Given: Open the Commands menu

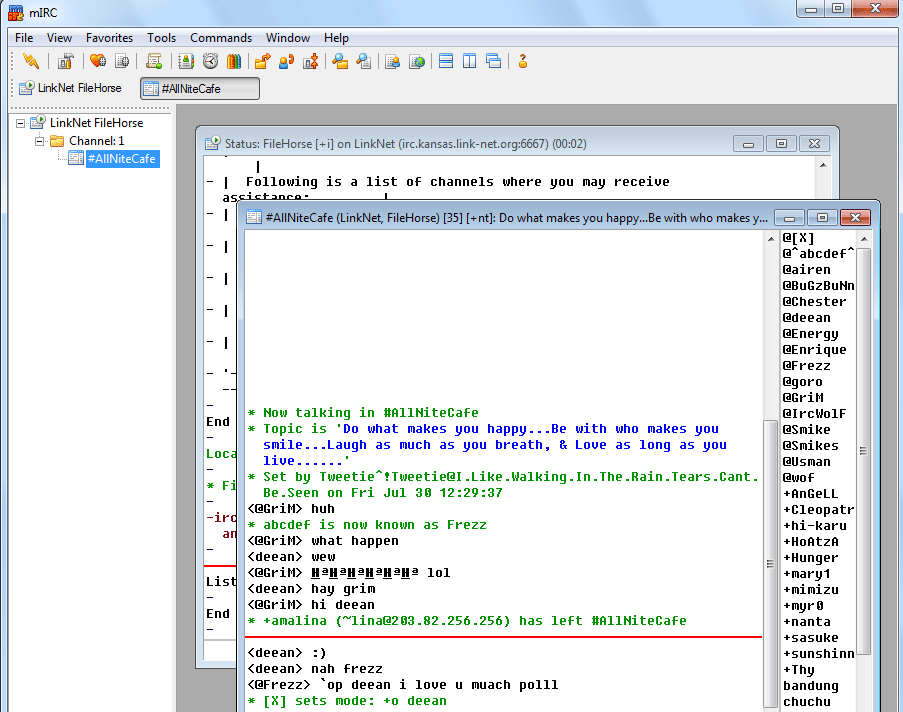Looking at the screenshot, I should coord(221,38).
